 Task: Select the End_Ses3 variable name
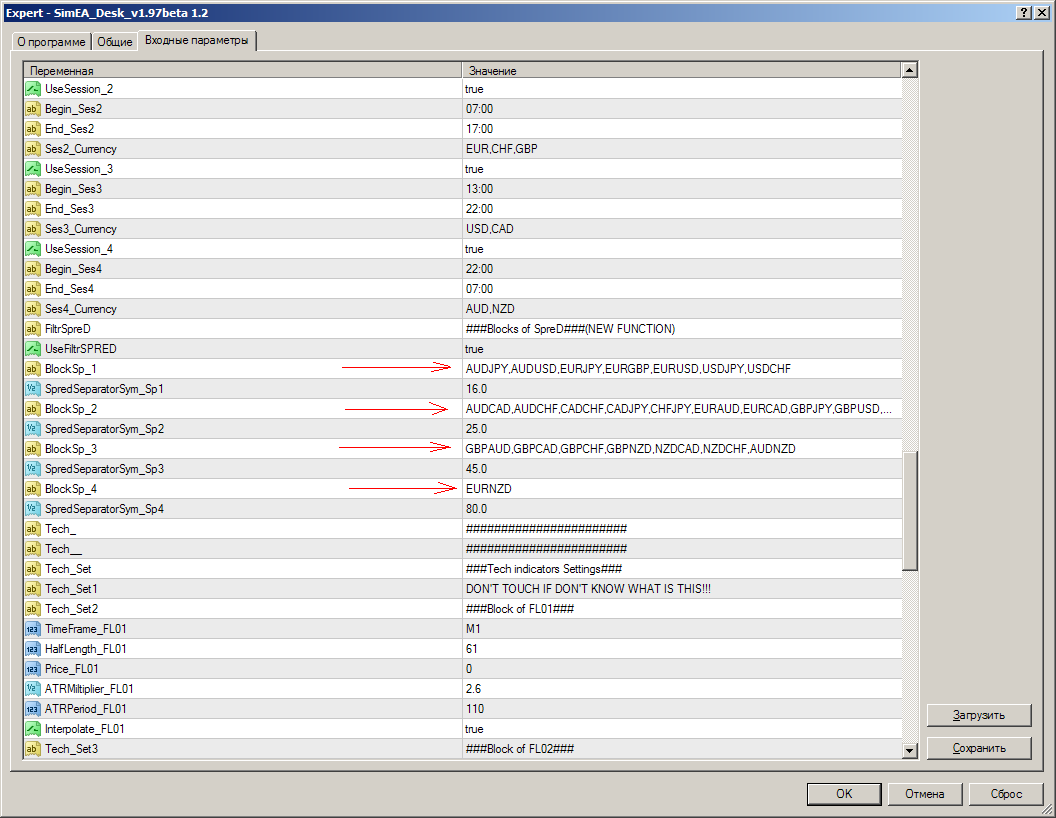(x=69, y=209)
